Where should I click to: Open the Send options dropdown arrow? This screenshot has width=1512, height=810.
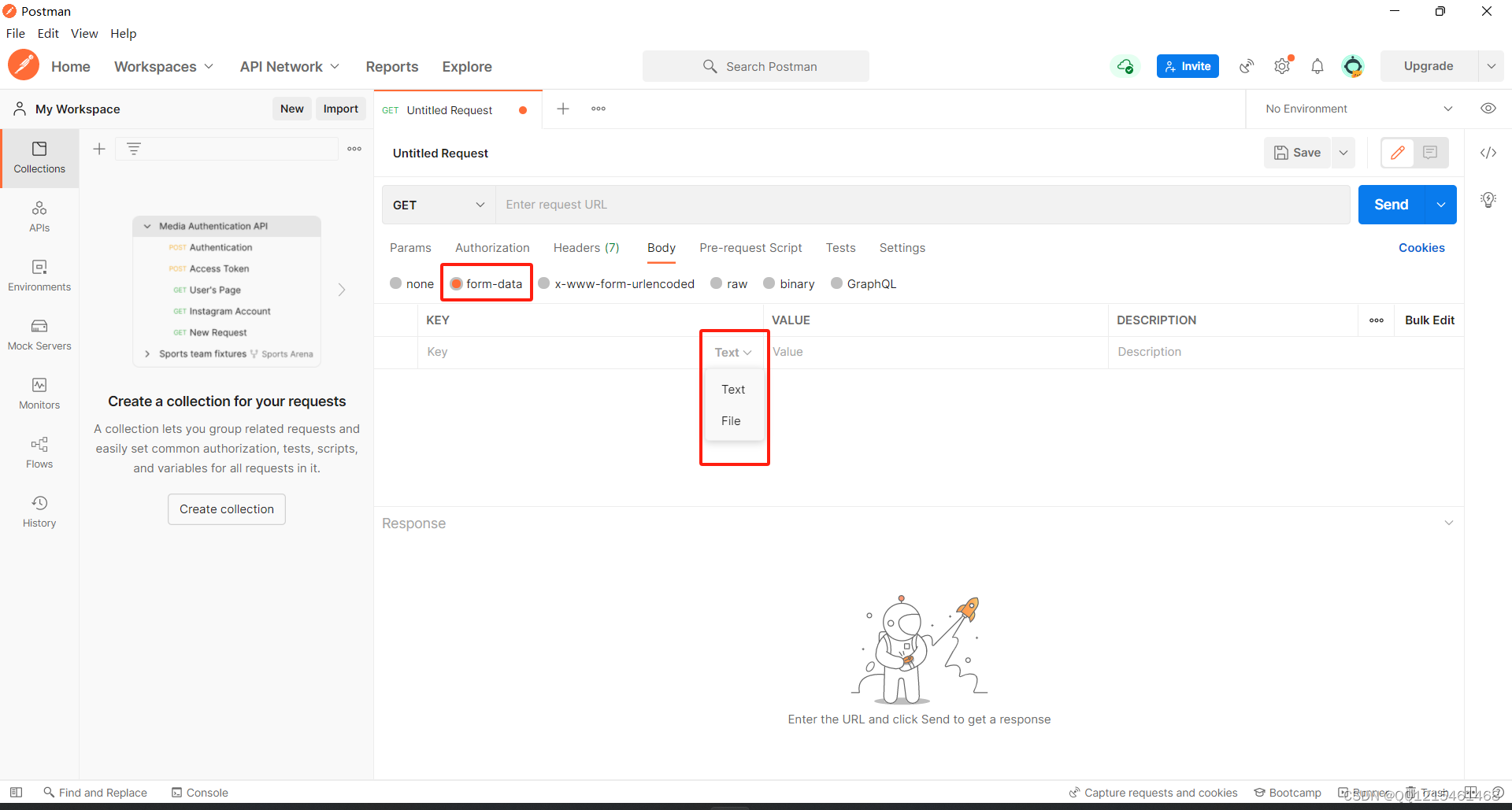pos(1441,205)
